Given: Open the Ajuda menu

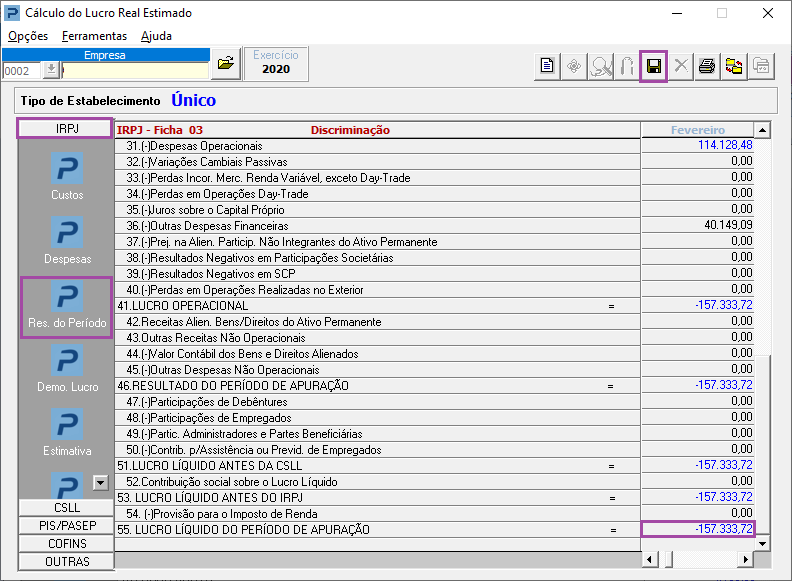Looking at the screenshot, I should coord(156,36).
